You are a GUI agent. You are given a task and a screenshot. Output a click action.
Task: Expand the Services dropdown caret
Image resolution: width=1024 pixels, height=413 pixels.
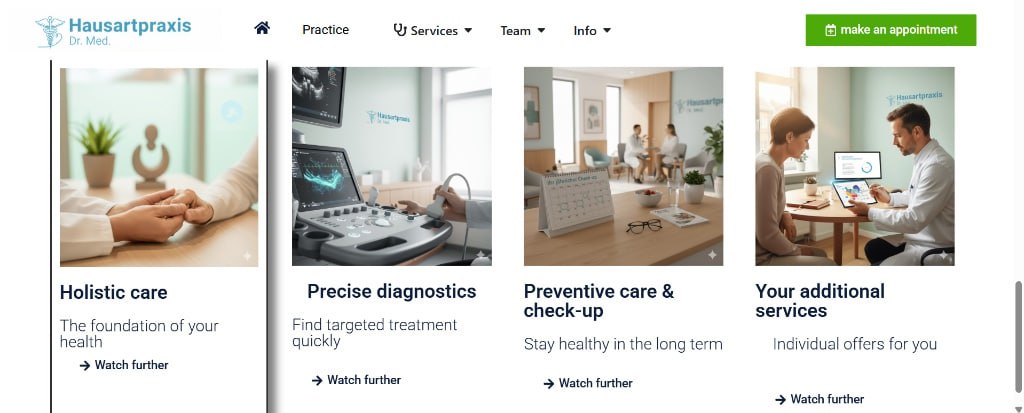(x=468, y=30)
